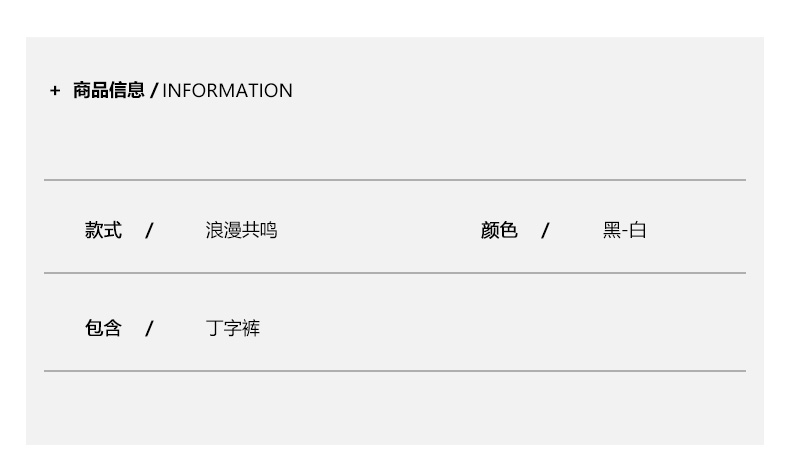Click the divider line between 款式 and 包含 rows
The width and height of the screenshot is (790, 459).
tap(395, 272)
